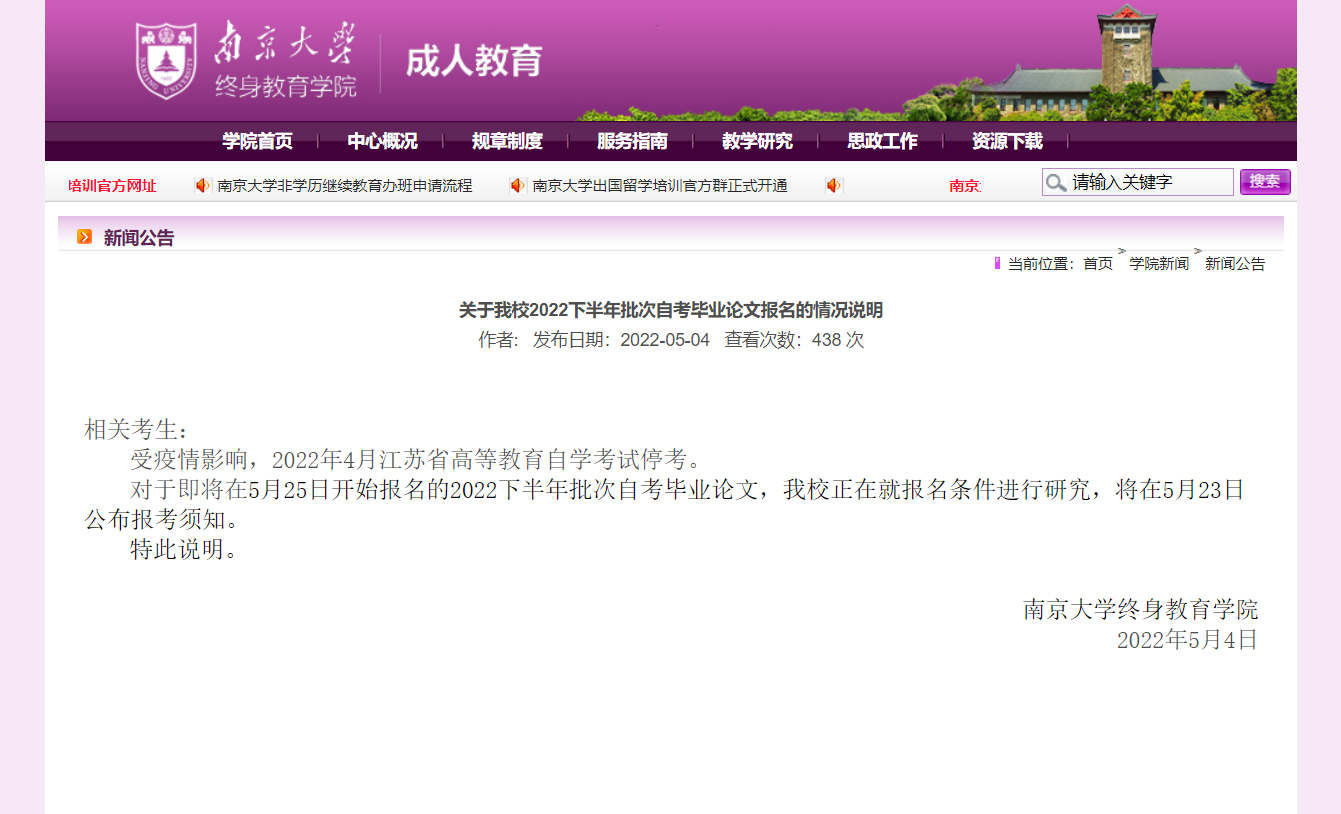Viewport: 1341px width, 814px height.
Task: Click the purple 搜索 button
Action: point(1265,182)
